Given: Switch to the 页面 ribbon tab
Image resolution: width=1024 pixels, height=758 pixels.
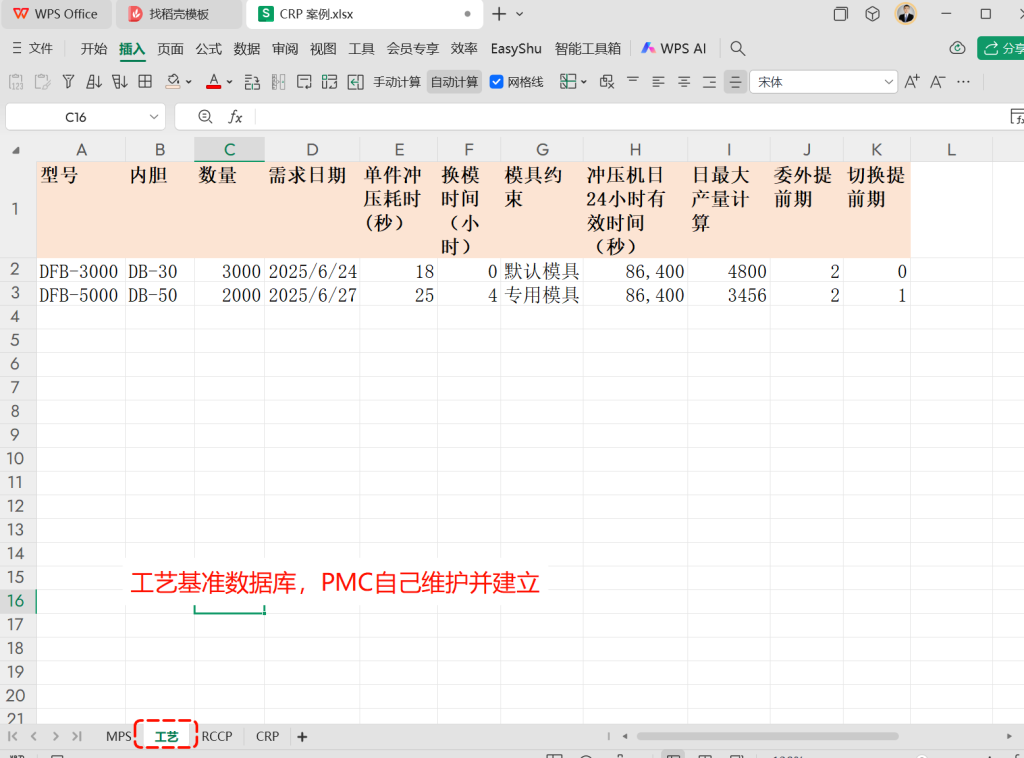Looking at the screenshot, I should click(x=170, y=49).
